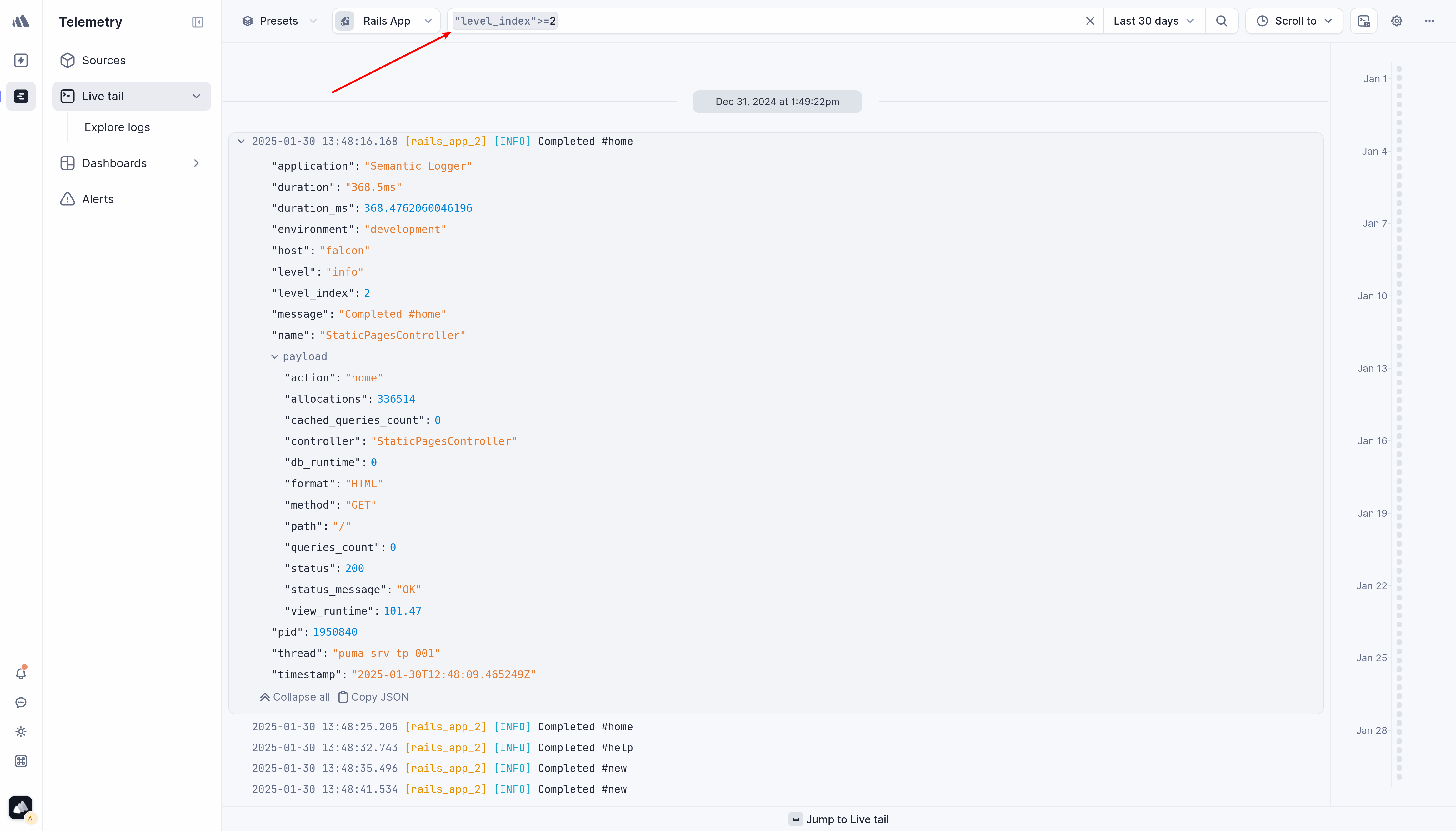Open notifications via the bell icon
Screen dimensions: 1456x831
(21, 674)
